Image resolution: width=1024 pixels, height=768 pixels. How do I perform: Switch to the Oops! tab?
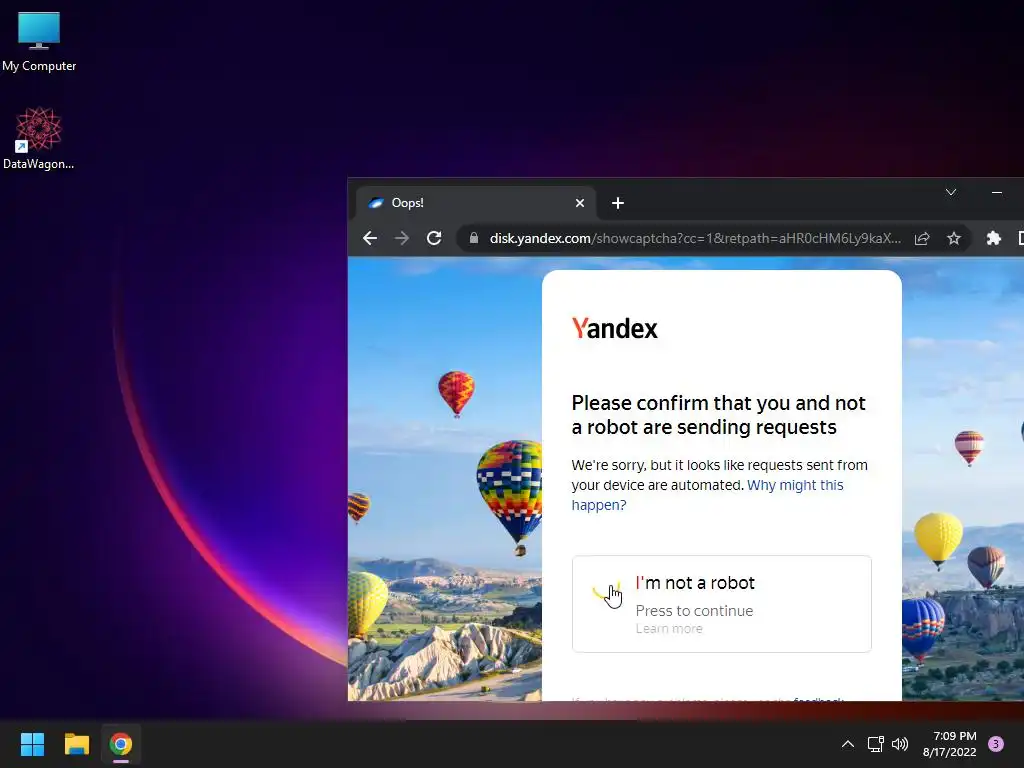click(475, 203)
